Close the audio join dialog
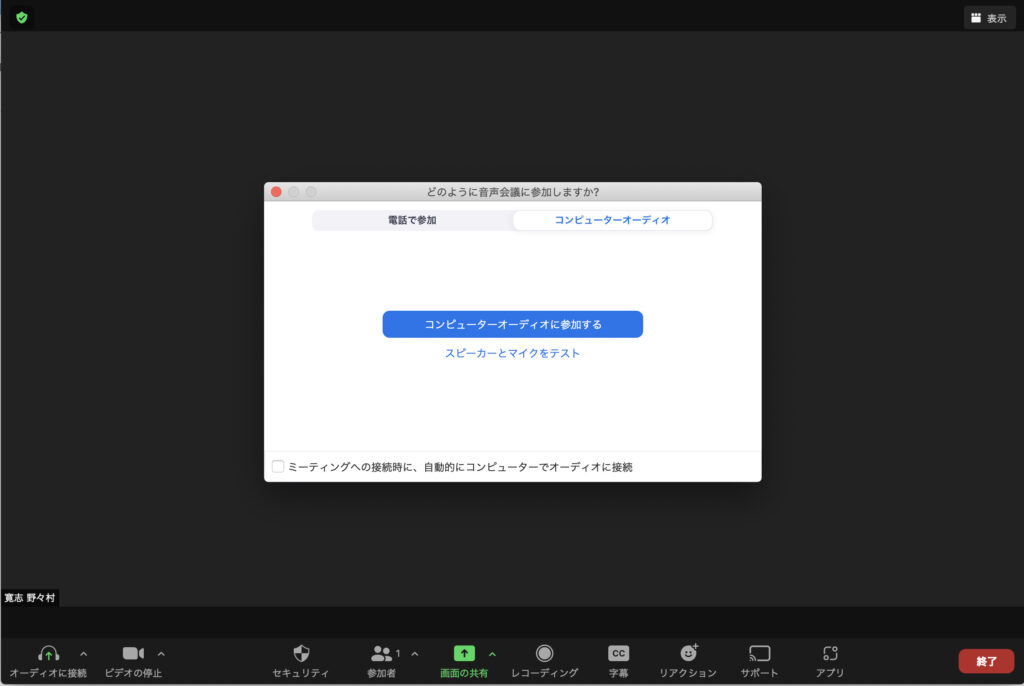Image resolution: width=1024 pixels, height=686 pixels. (x=276, y=192)
